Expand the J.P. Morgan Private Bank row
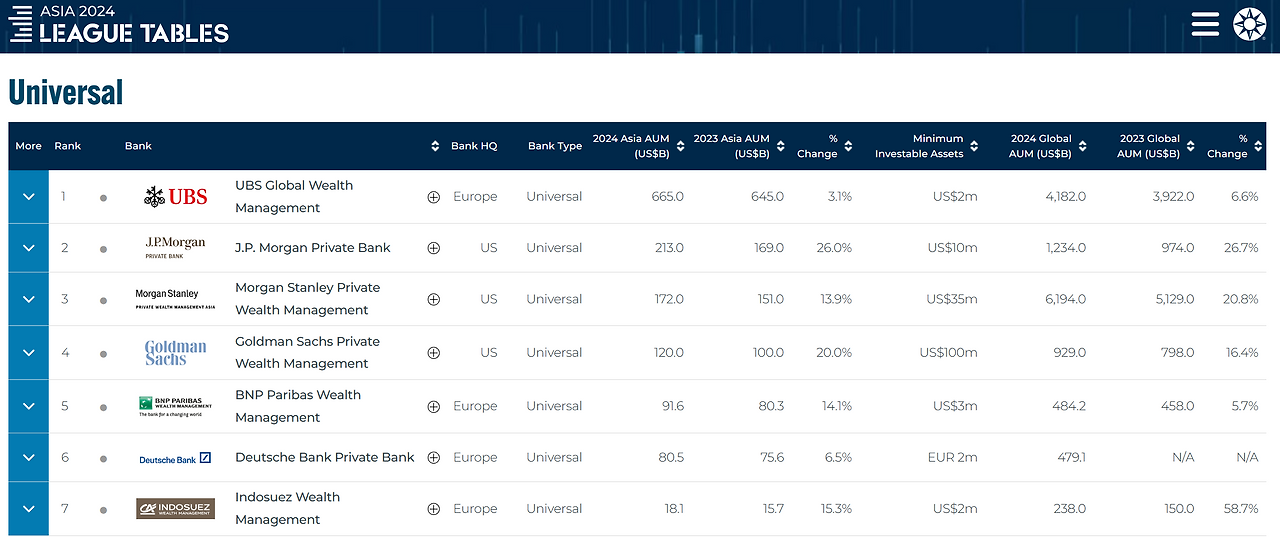The height and width of the screenshot is (537, 1280). pos(28,248)
